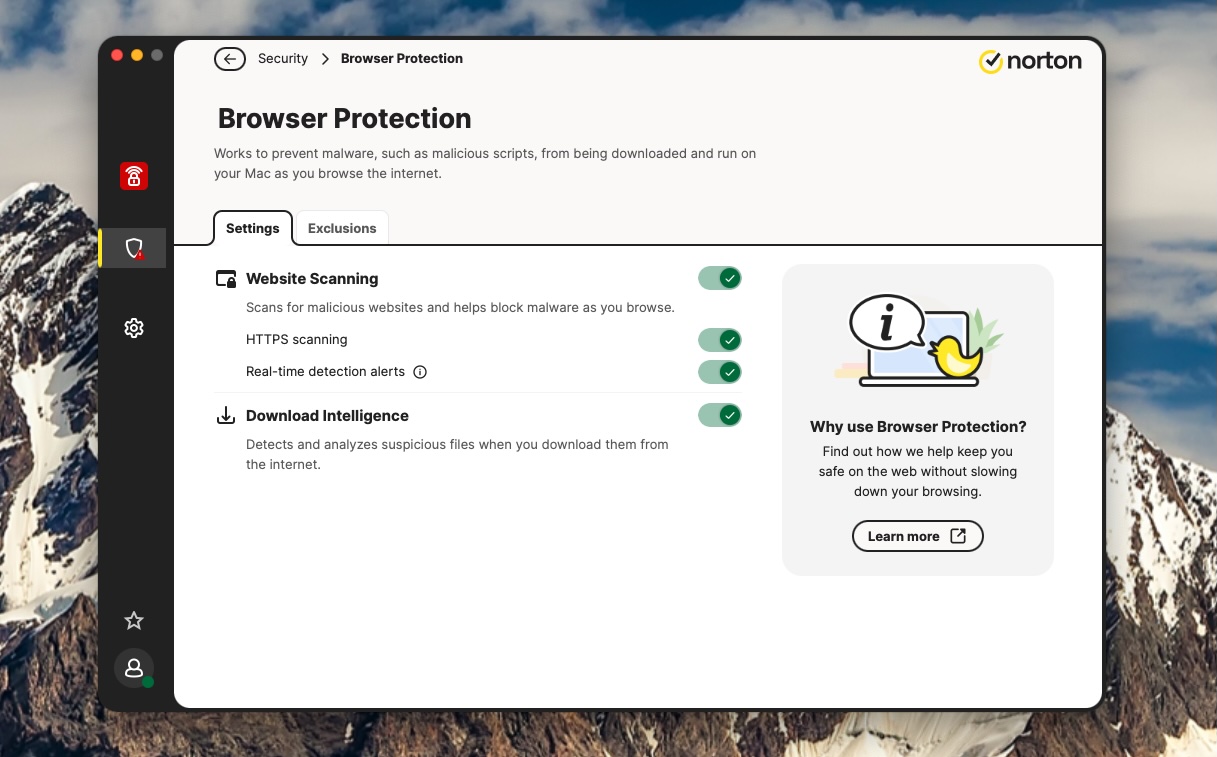Click the Website Scanning browser-lock icon
The height and width of the screenshot is (757, 1217).
(x=226, y=278)
